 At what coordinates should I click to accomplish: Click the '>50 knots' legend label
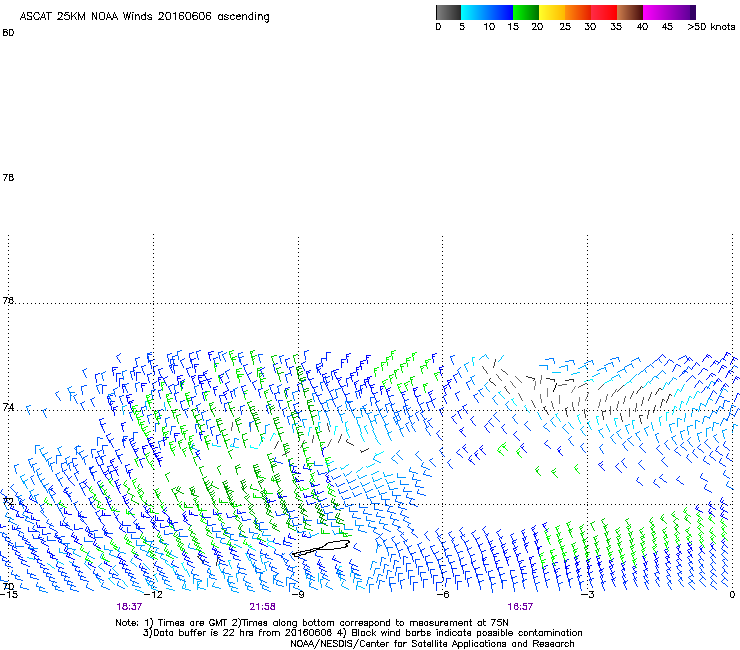pos(711,27)
